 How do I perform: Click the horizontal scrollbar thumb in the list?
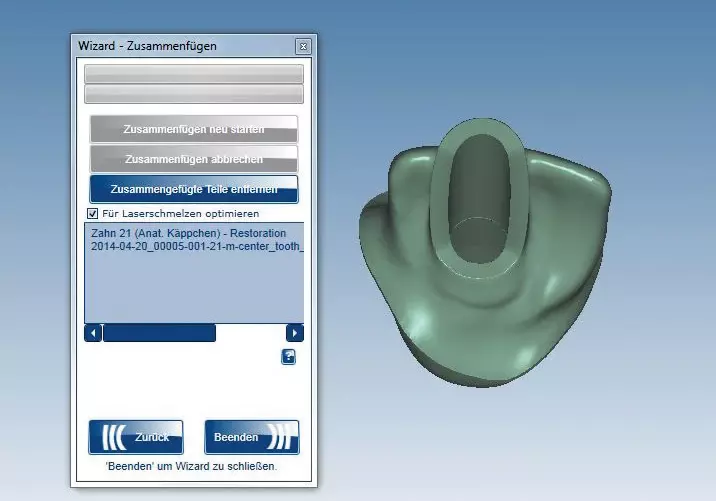pos(159,333)
